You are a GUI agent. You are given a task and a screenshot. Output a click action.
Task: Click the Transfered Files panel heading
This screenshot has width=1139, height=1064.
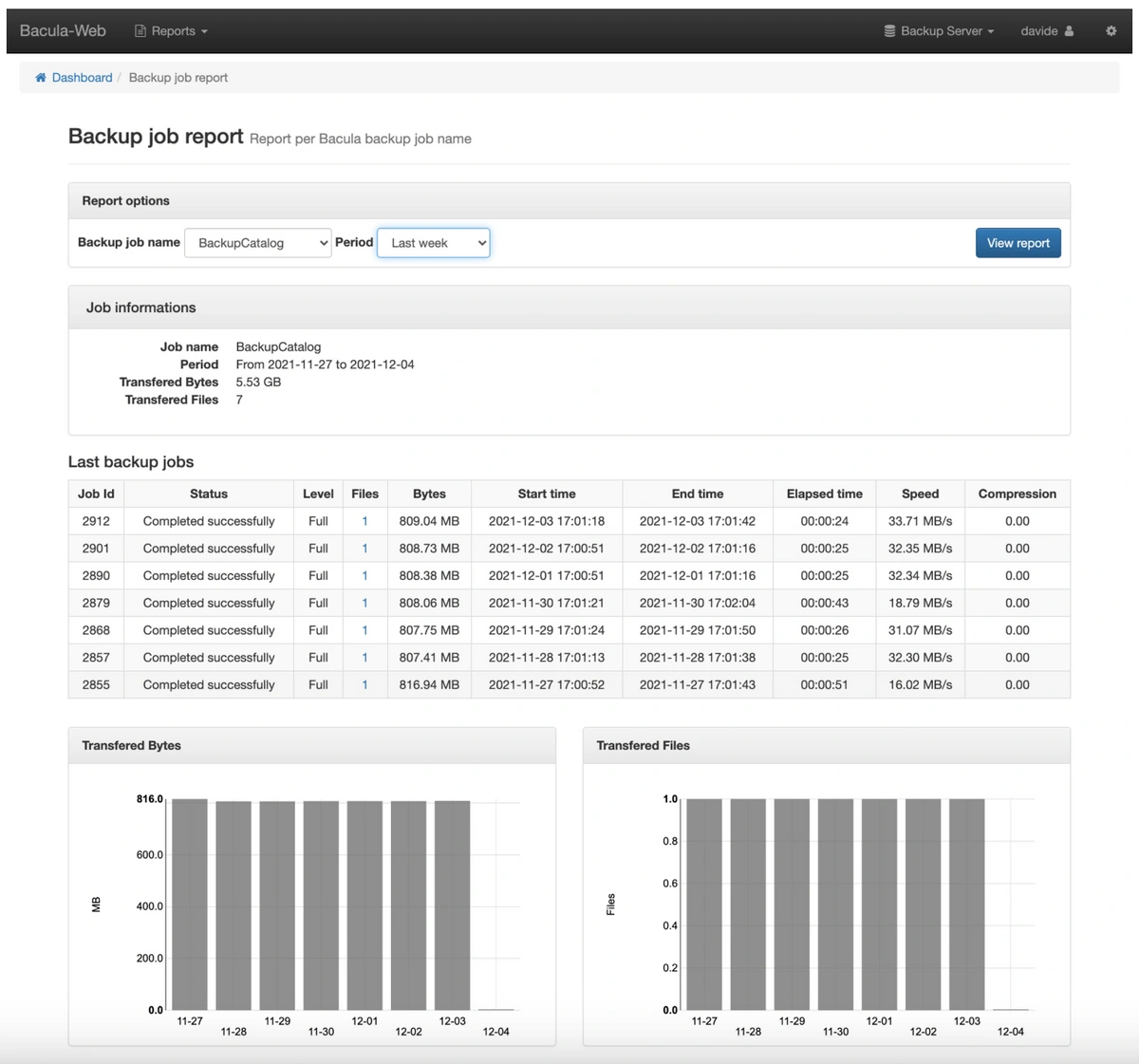827,746
